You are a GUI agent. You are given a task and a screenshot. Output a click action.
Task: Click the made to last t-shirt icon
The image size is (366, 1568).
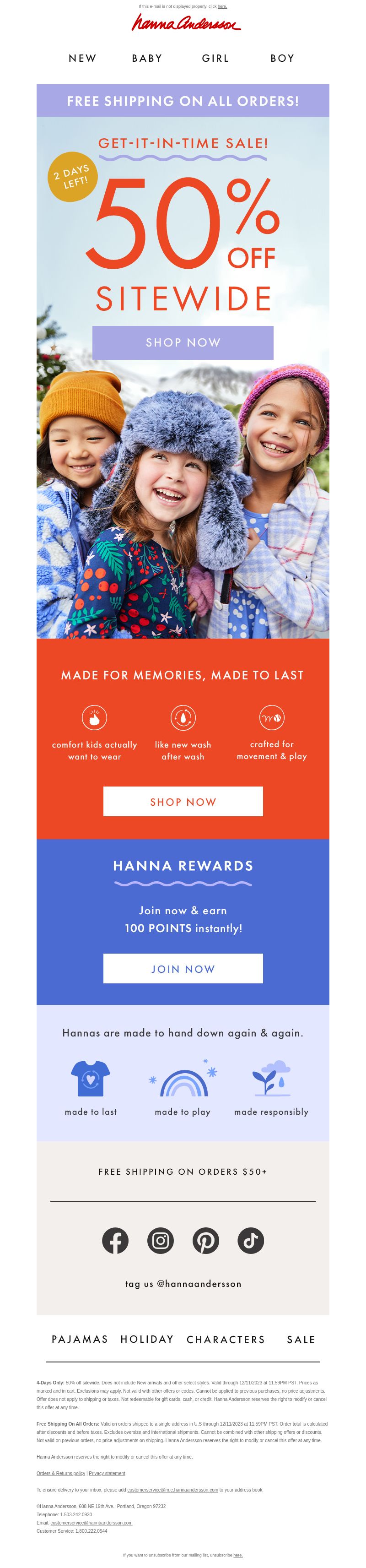click(91, 1079)
